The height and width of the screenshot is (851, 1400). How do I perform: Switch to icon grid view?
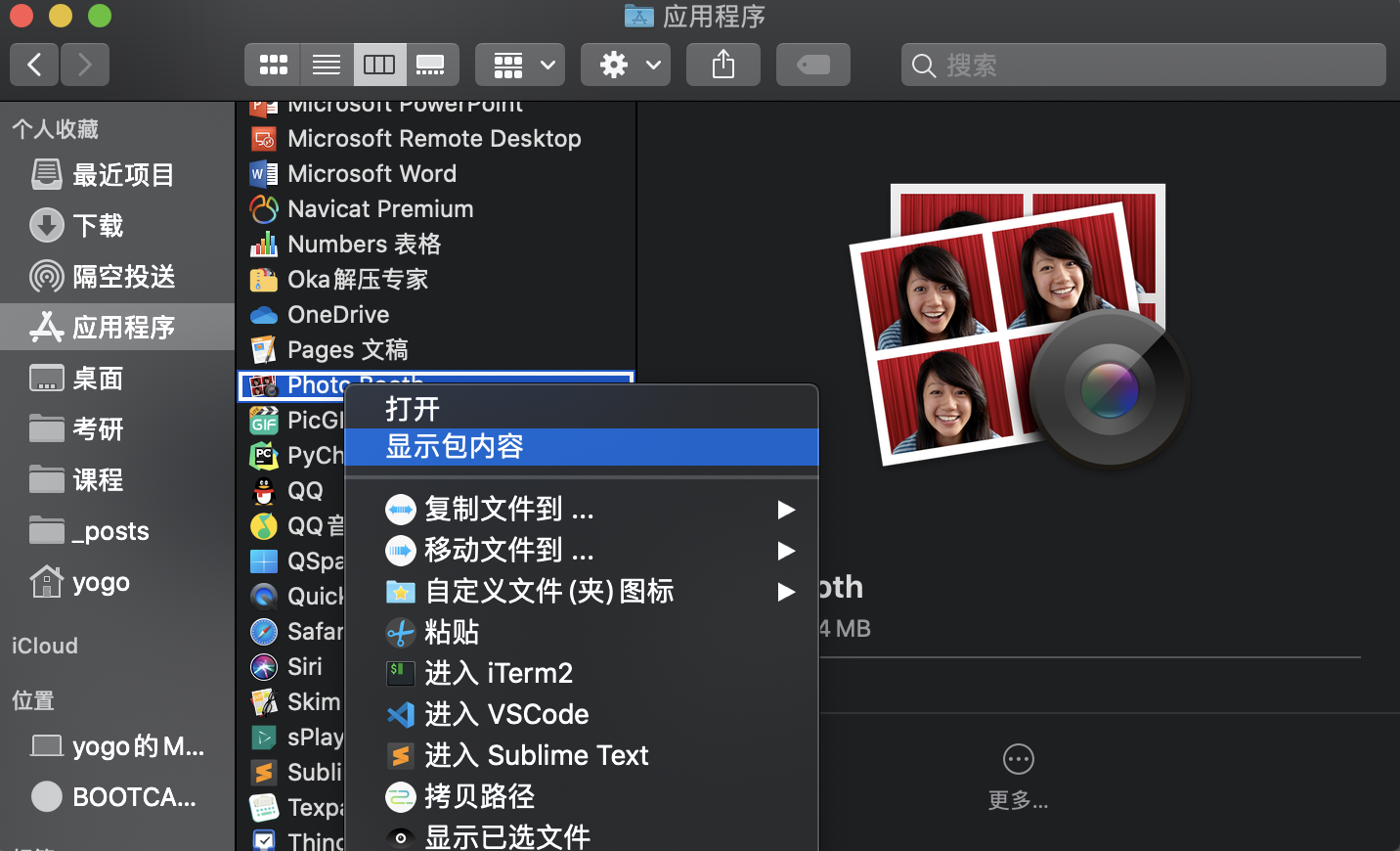(273, 65)
